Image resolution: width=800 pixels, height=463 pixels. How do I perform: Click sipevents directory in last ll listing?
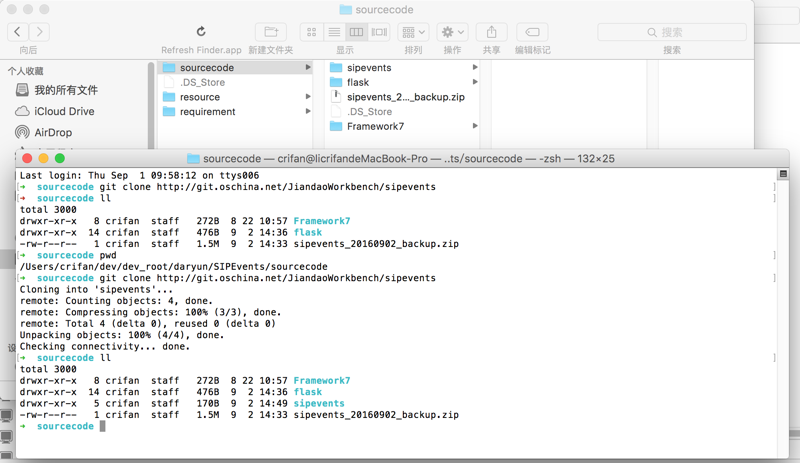[x=319, y=403]
